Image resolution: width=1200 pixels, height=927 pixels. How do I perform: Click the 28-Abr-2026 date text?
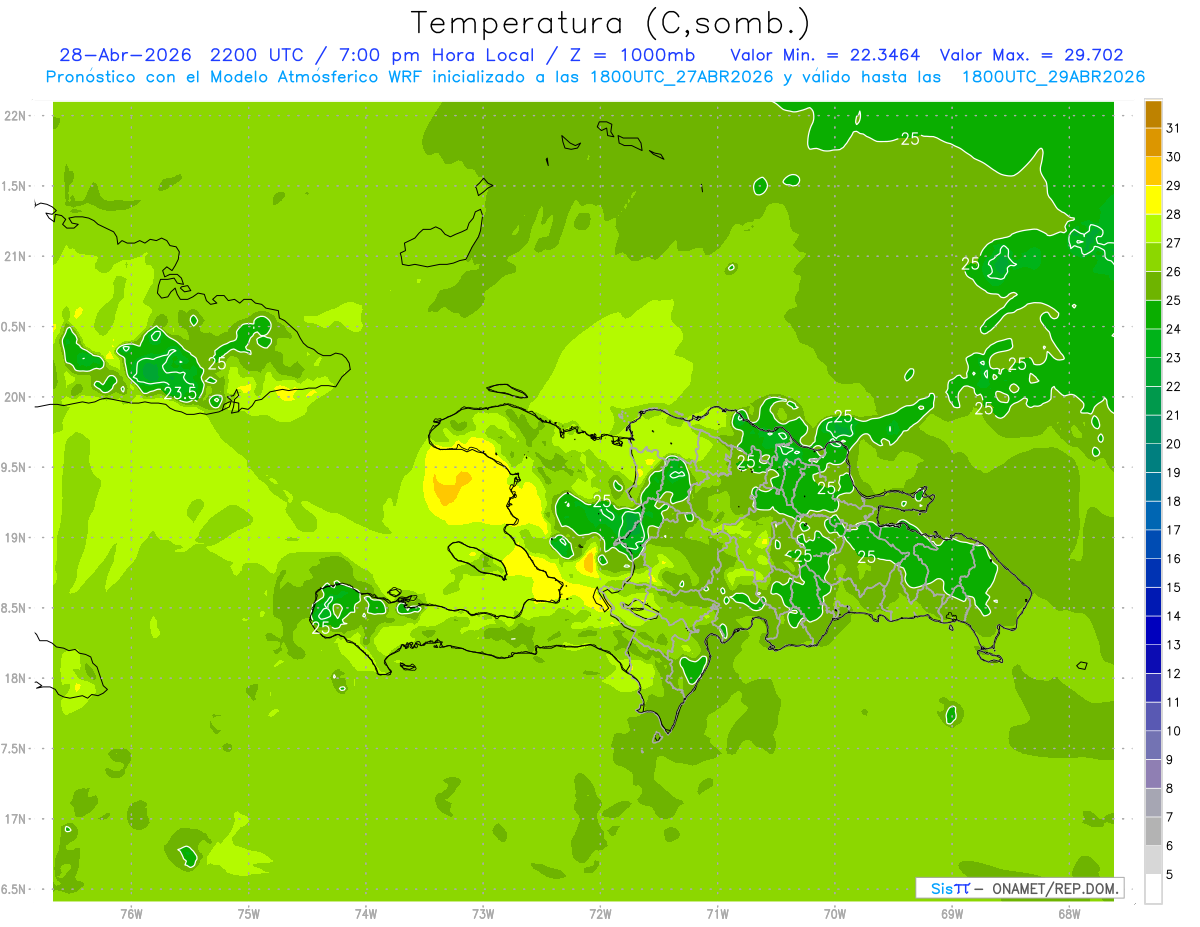tap(125, 55)
